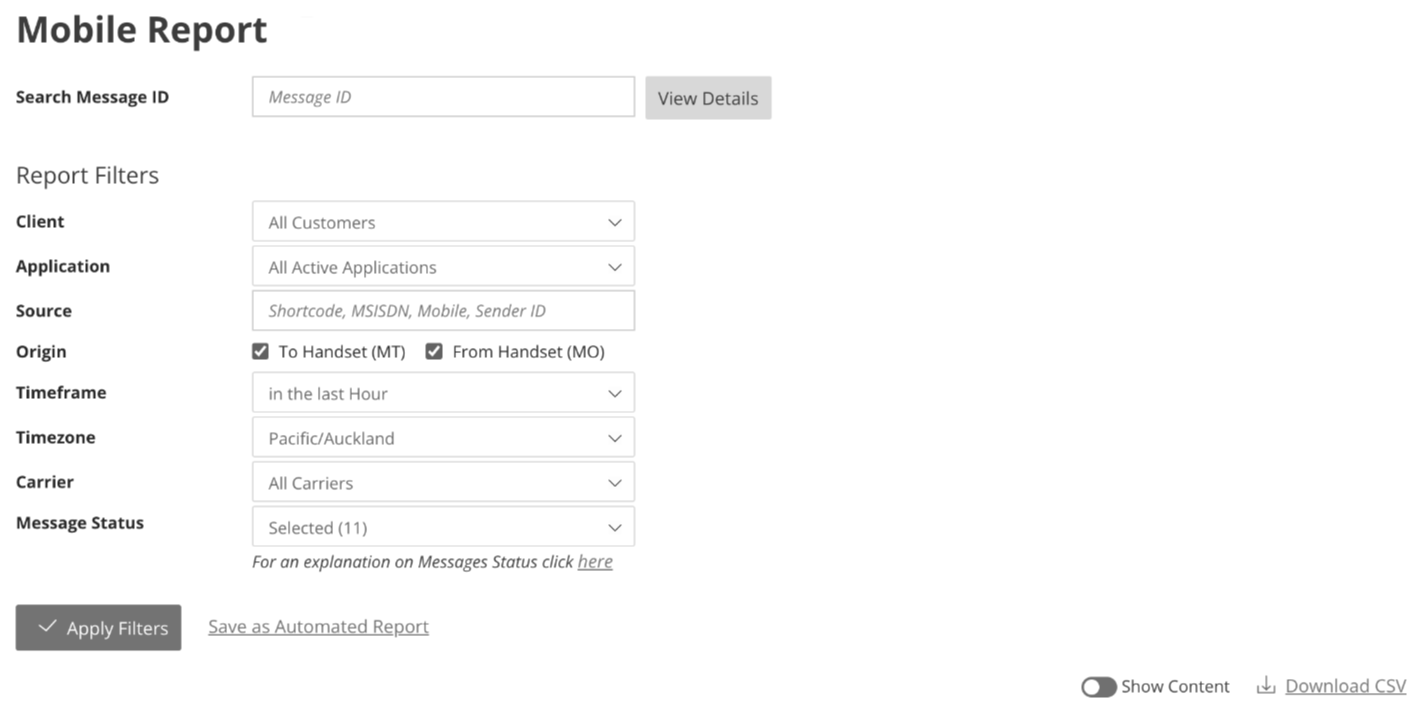Viewport: 1421px width, 703px height.
Task: Uncheck the To Handset (MT) checkbox
Action: point(261,352)
